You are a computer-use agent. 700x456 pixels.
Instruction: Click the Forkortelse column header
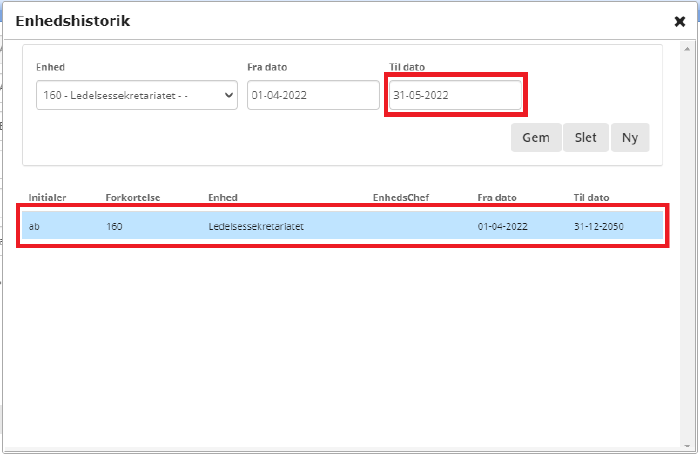(x=132, y=198)
